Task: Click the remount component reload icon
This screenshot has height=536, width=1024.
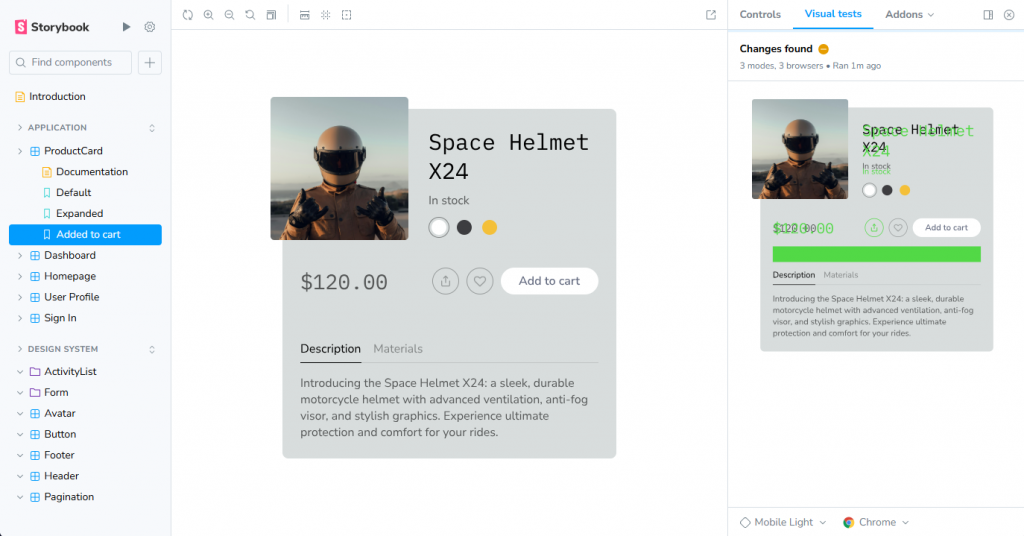Action: pos(188,15)
